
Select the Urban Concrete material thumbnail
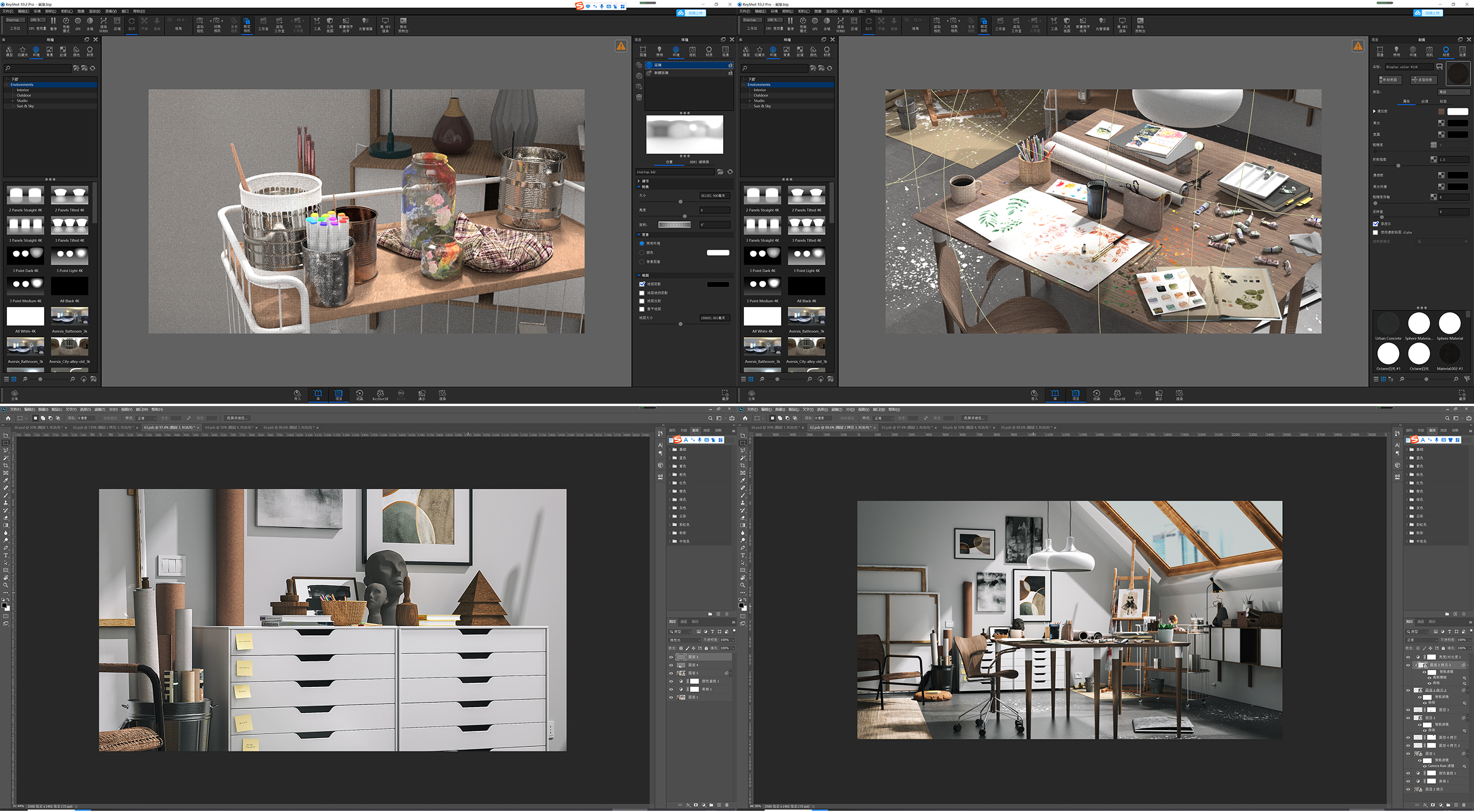tap(1388, 324)
